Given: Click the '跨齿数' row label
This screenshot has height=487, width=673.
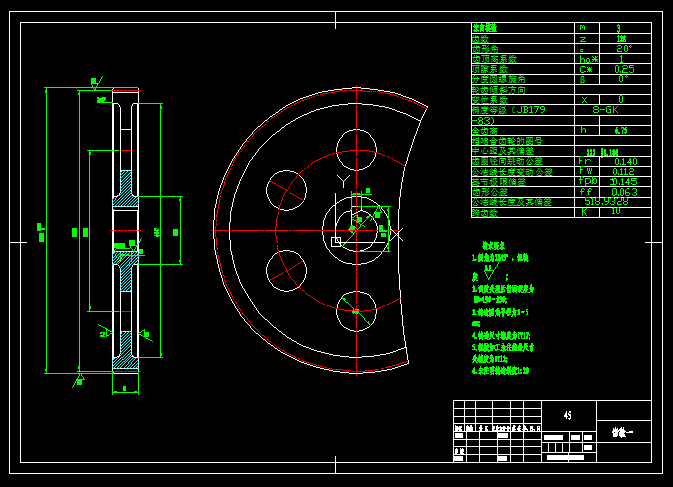Looking at the screenshot, I should click(x=485, y=212).
